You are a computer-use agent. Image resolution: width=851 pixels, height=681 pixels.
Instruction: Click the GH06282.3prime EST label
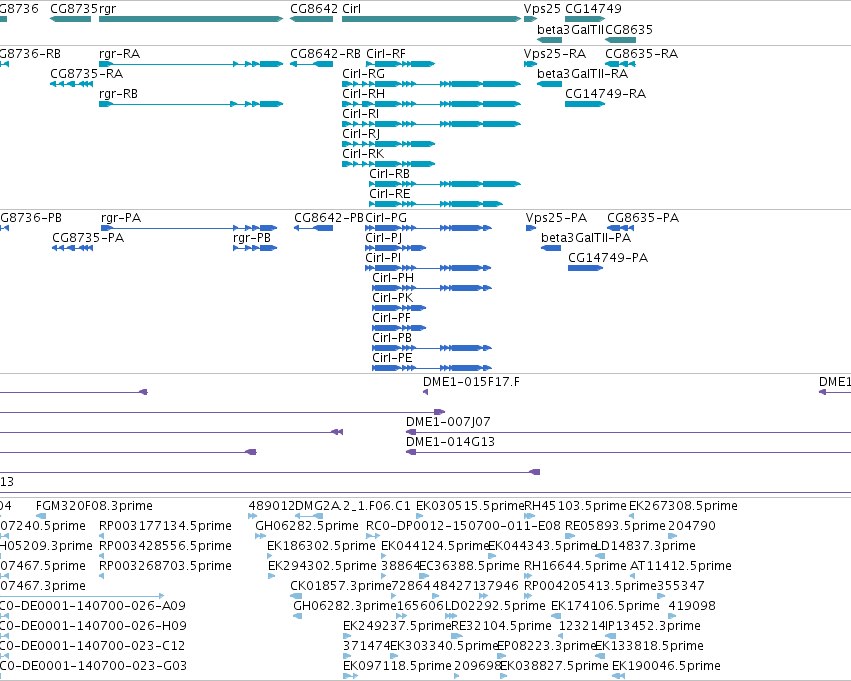345,606
